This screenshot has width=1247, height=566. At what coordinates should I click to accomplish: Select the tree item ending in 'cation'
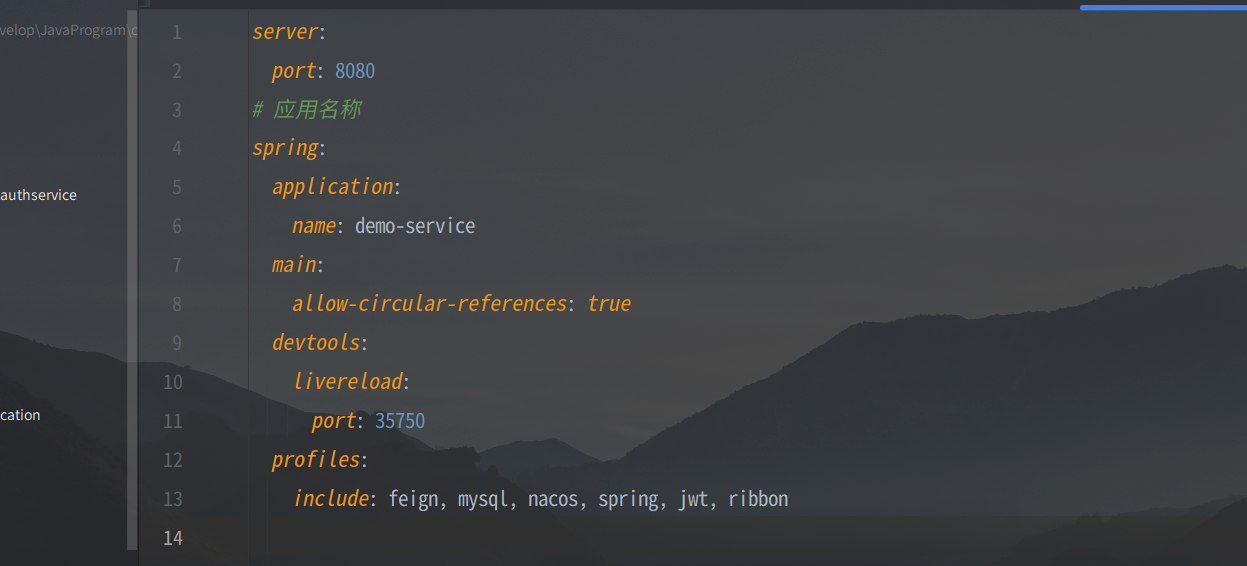(x=20, y=415)
